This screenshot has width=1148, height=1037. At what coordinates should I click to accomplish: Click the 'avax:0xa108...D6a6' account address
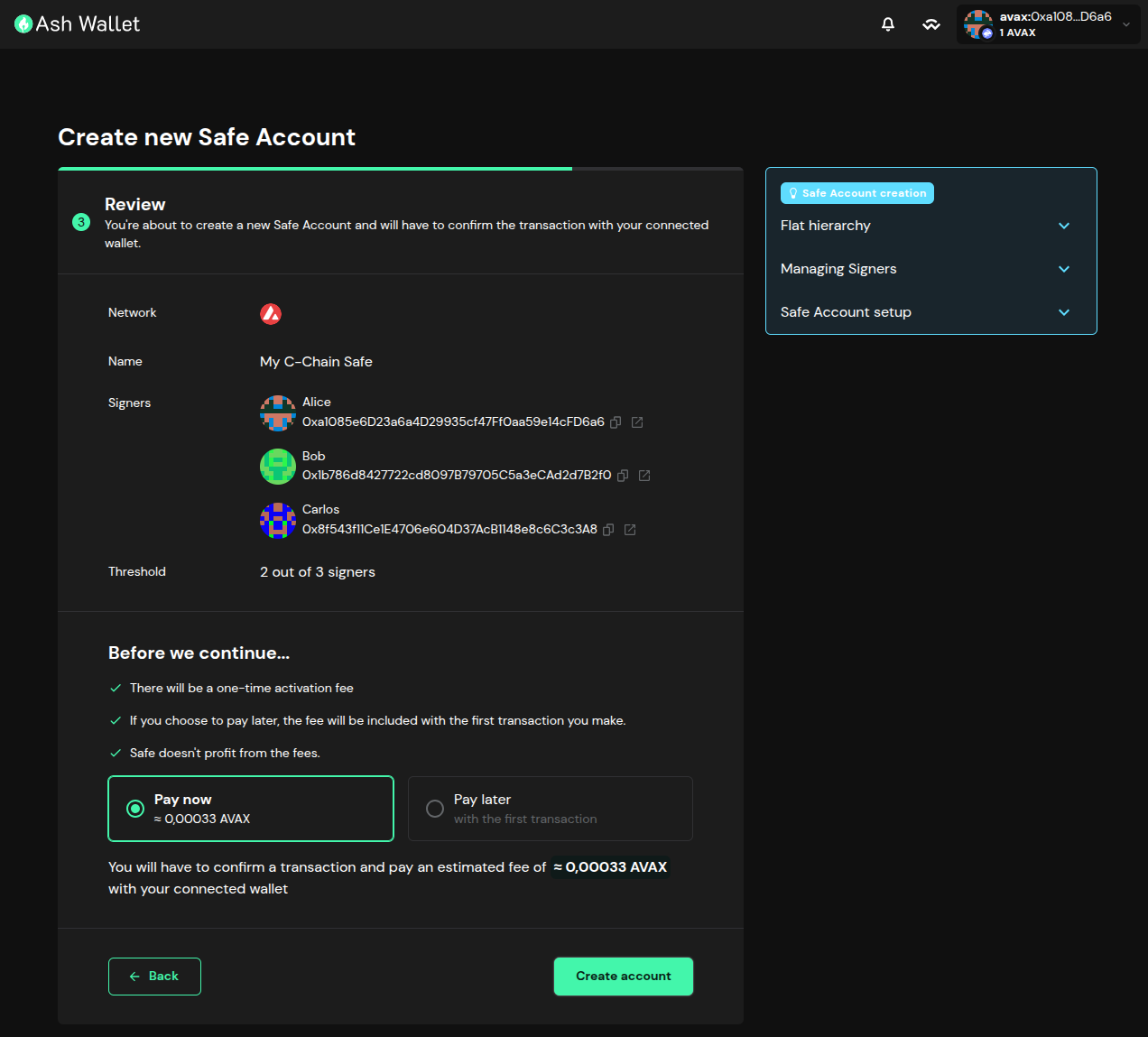tap(1055, 16)
